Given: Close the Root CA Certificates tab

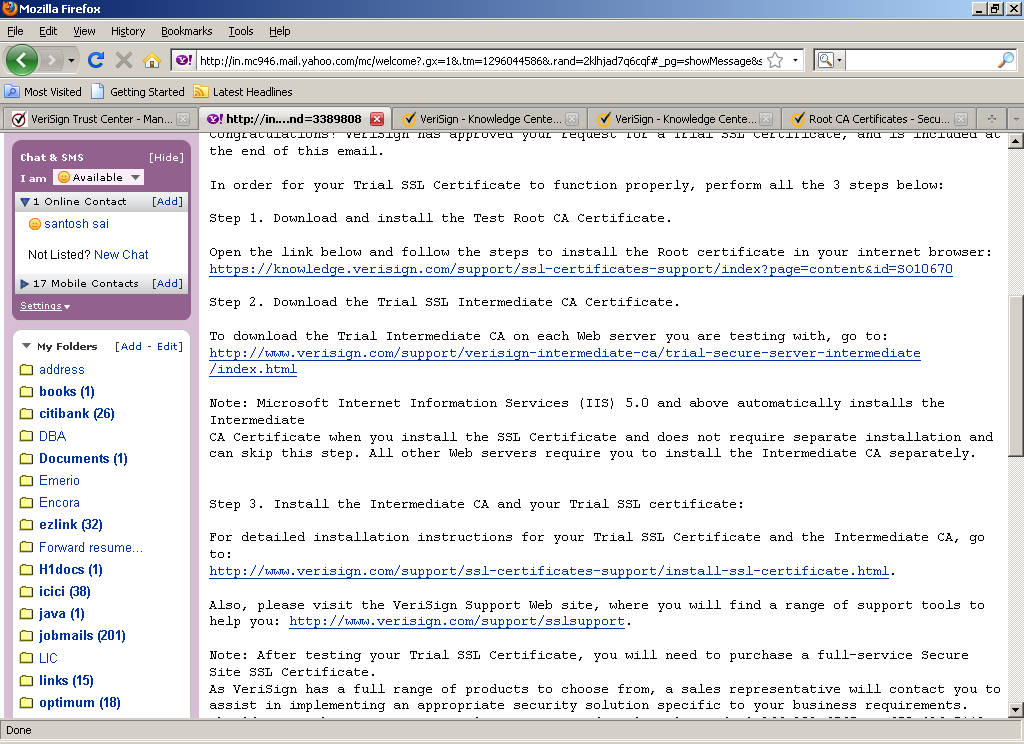Looking at the screenshot, I should coord(961,119).
